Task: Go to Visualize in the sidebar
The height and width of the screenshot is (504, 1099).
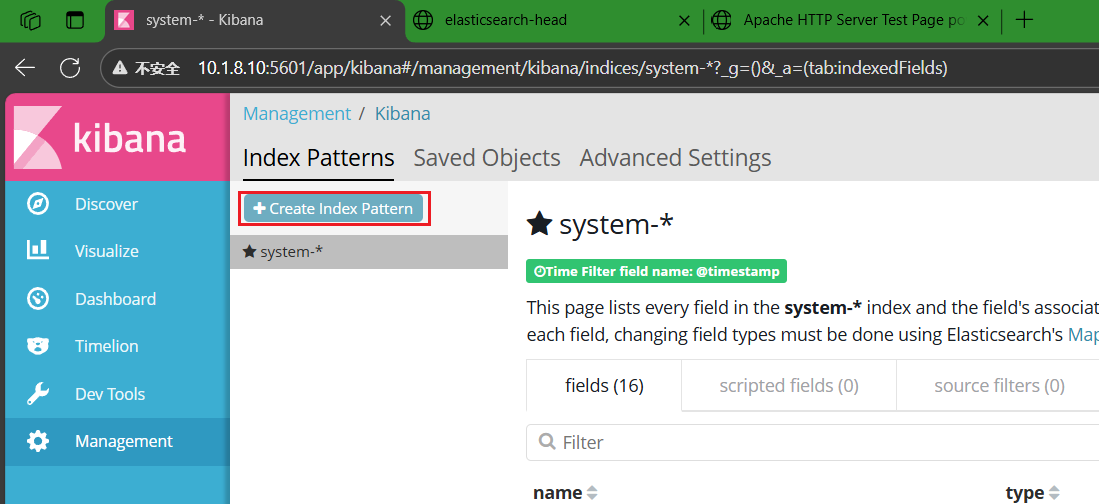Action: tap(118, 251)
